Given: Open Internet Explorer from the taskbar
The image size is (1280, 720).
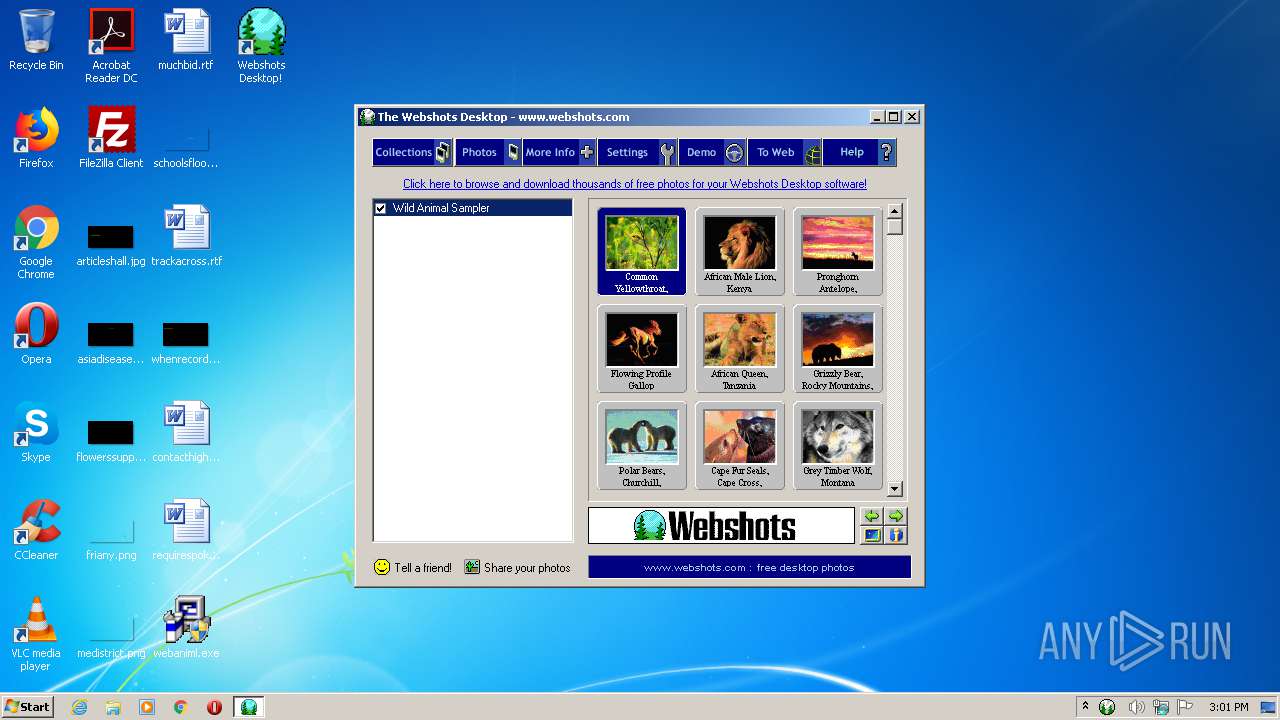Looking at the screenshot, I should (79, 707).
